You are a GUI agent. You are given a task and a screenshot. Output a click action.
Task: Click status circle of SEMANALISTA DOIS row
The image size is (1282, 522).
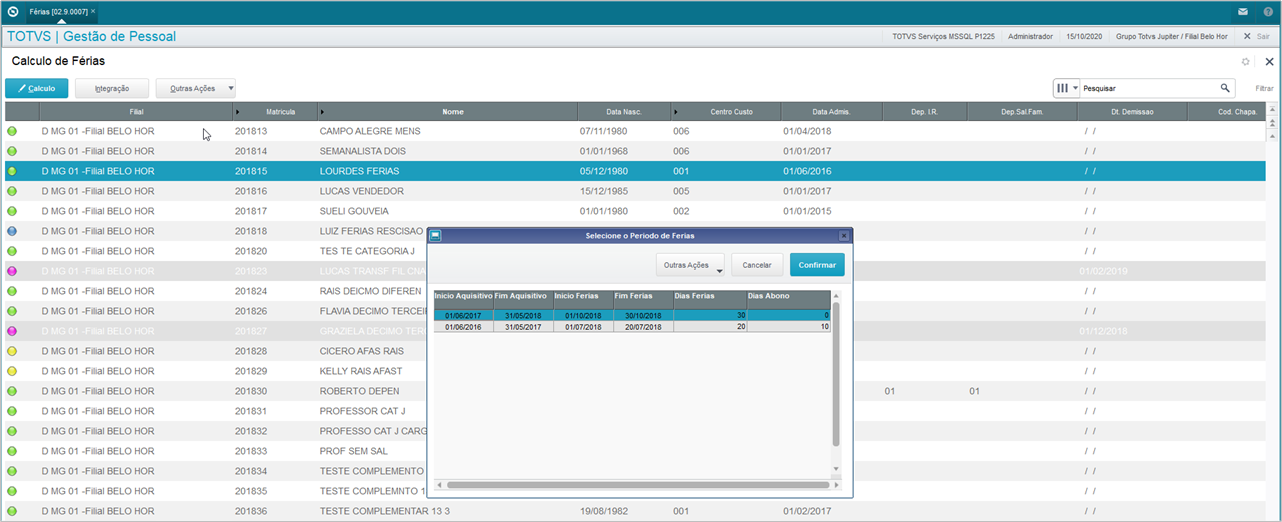click(x=12, y=151)
